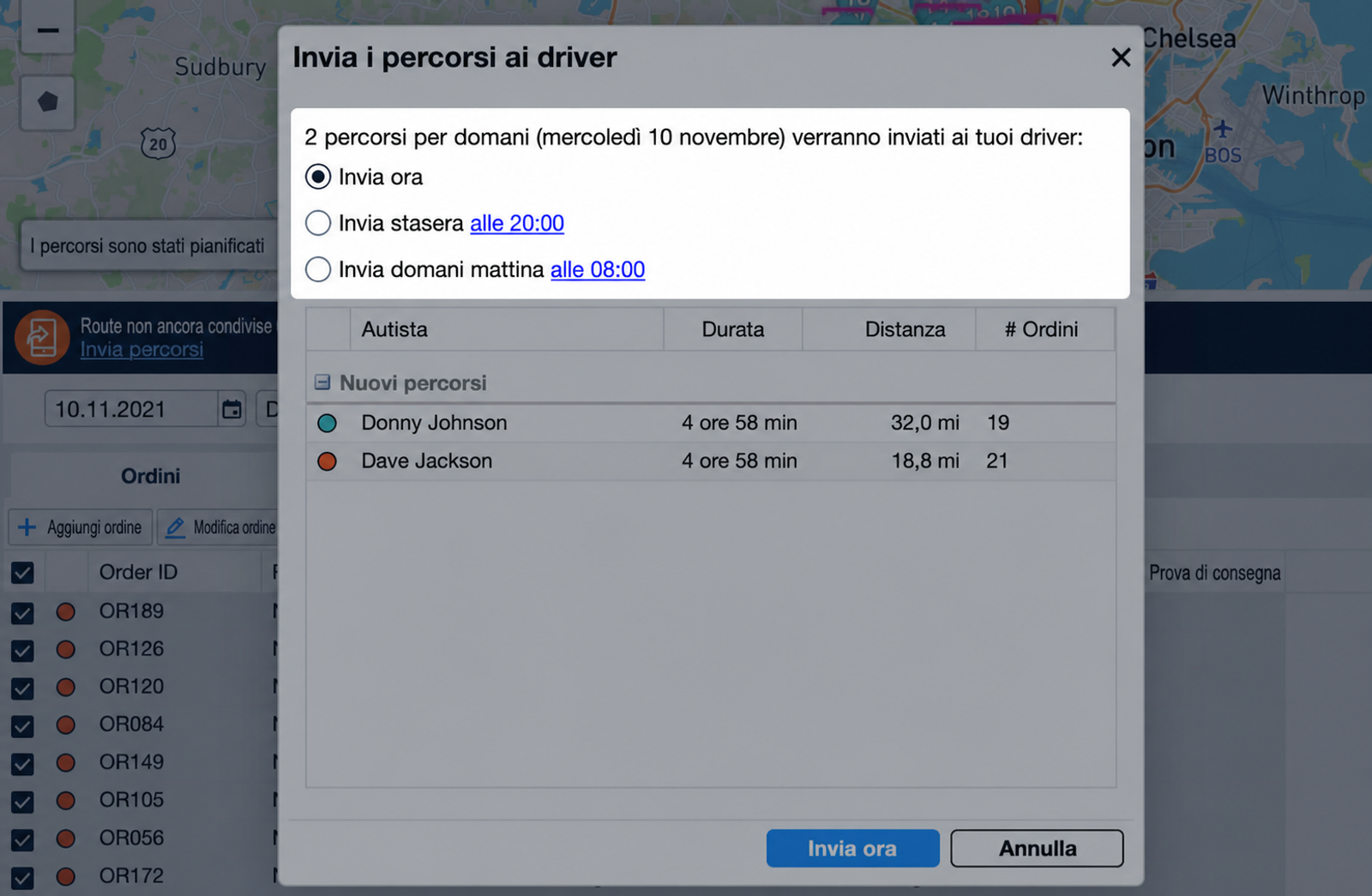The width and height of the screenshot is (1372, 896).
Task: Sort by the # Ordini column header
Action: tap(1045, 329)
